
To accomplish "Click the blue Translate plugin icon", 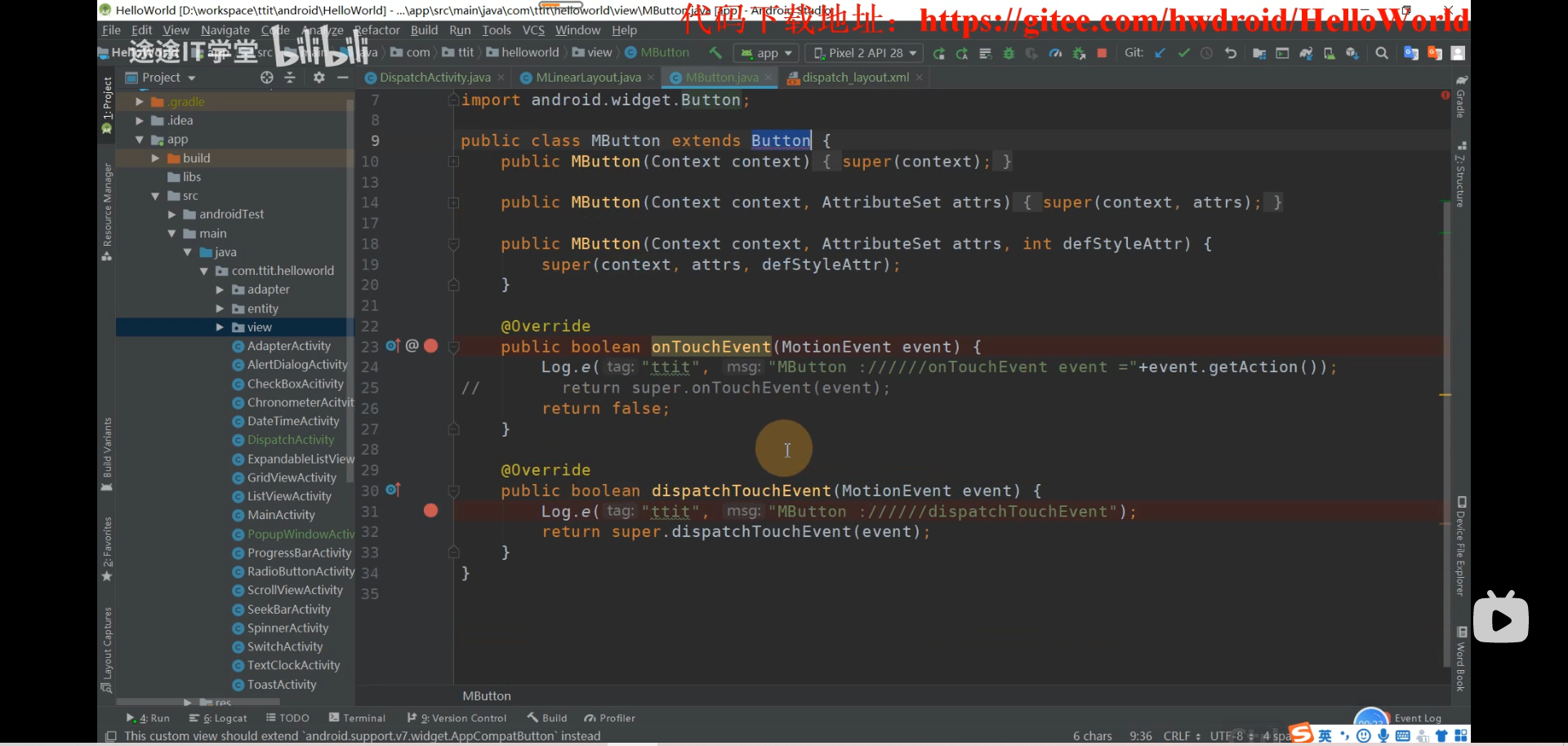I will point(1411,53).
